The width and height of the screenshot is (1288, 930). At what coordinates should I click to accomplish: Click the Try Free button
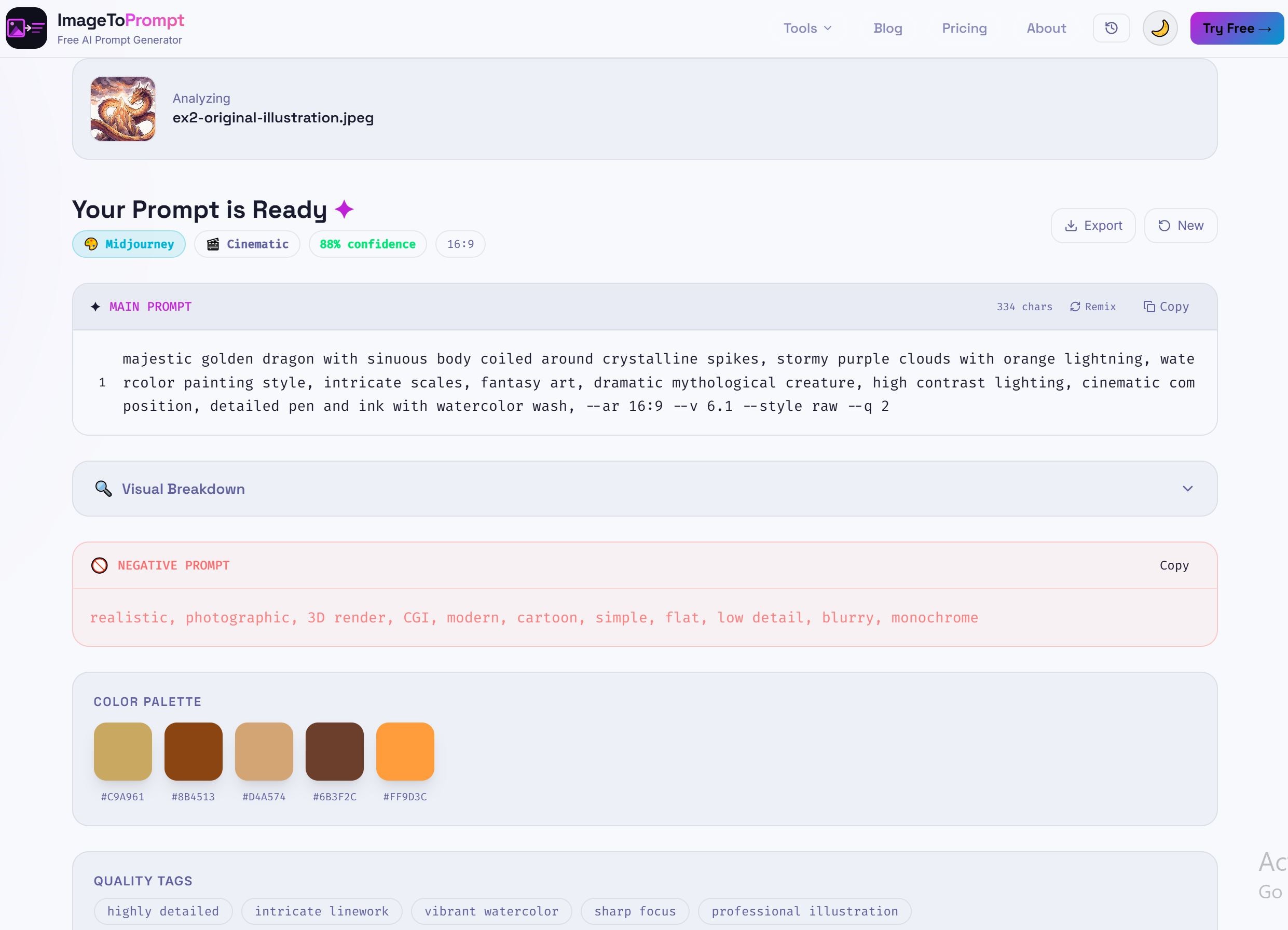click(1236, 28)
